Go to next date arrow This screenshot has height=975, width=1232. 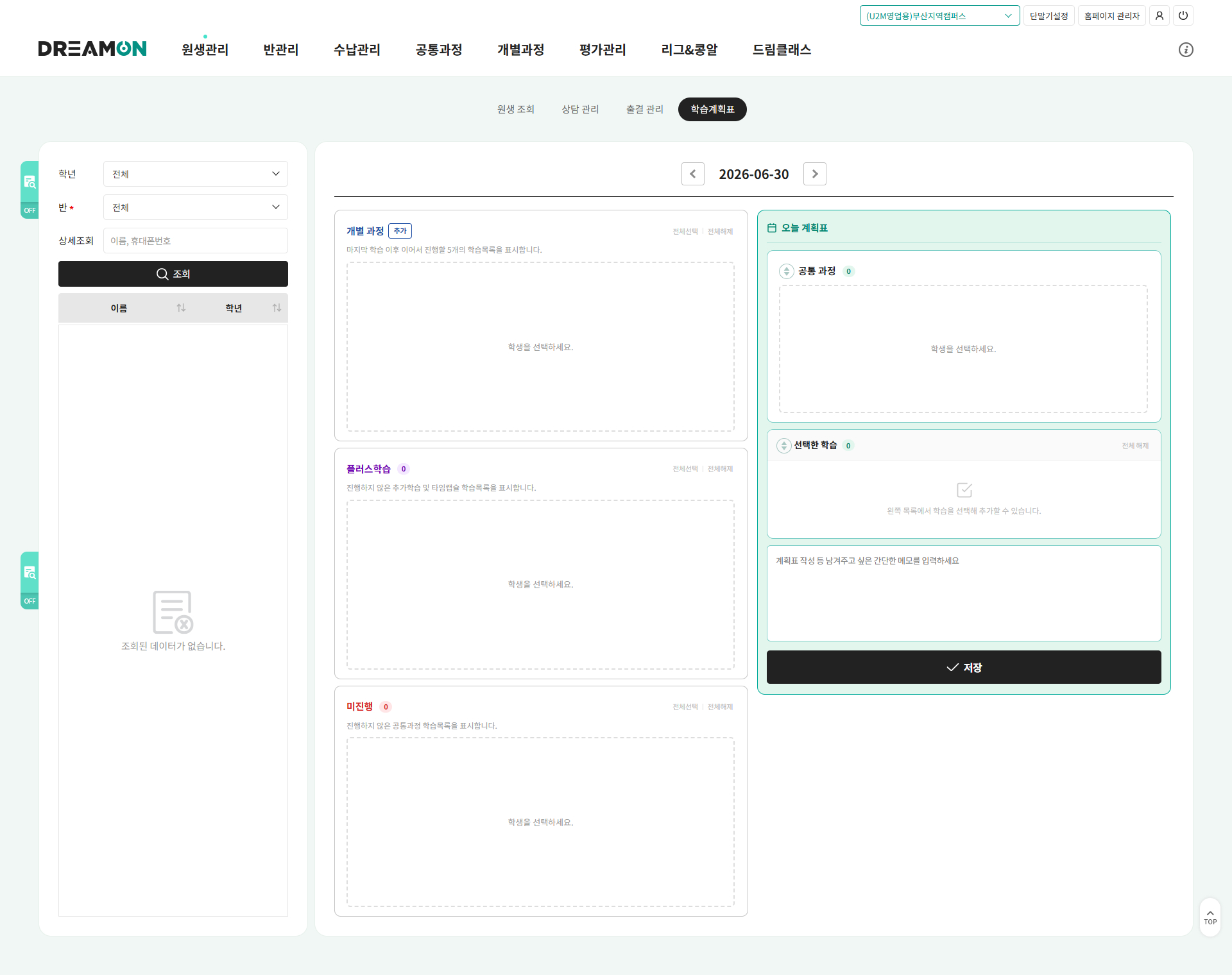point(815,174)
